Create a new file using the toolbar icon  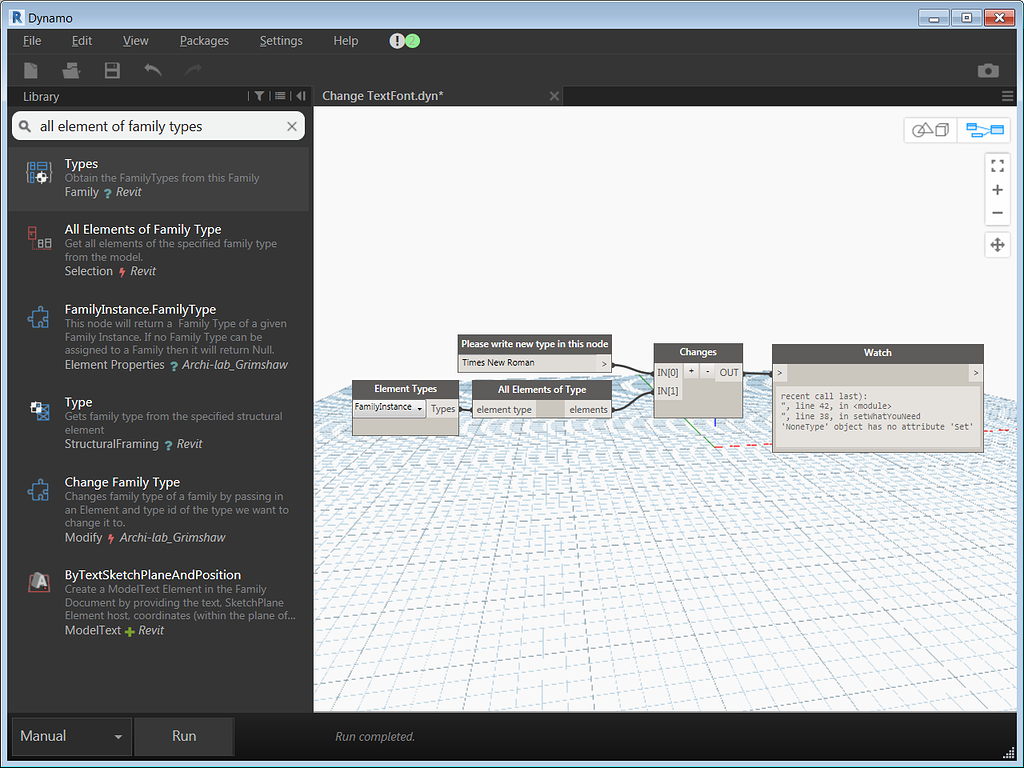click(x=31, y=70)
